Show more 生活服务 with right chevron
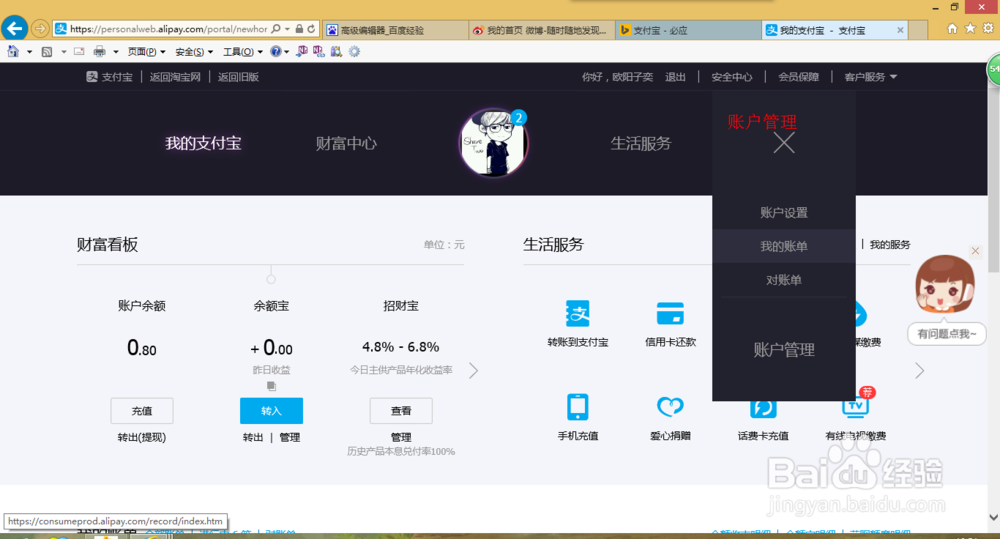 pos(919,371)
